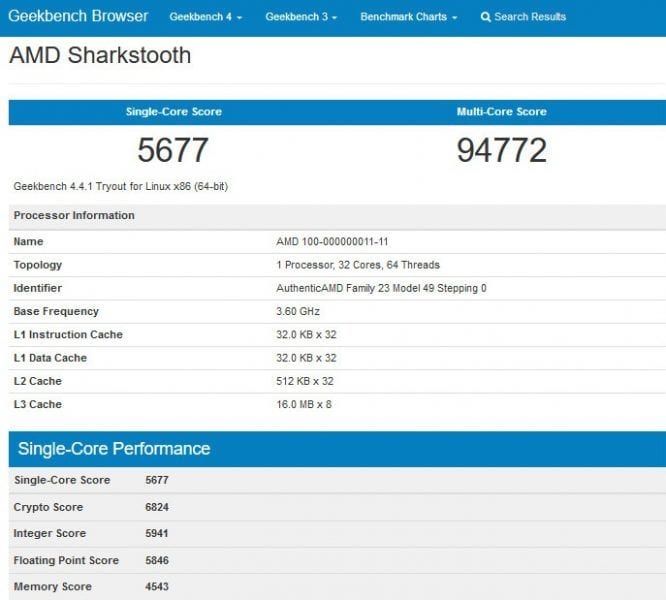666x600 pixels.
Task: Expand the Geekbench 4 dropdown menu
Action: click(x=206, y=17)
